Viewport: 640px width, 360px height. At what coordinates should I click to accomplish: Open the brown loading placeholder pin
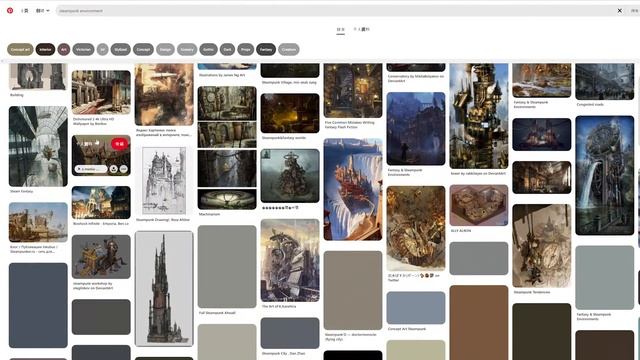click(x=479, y=322)
